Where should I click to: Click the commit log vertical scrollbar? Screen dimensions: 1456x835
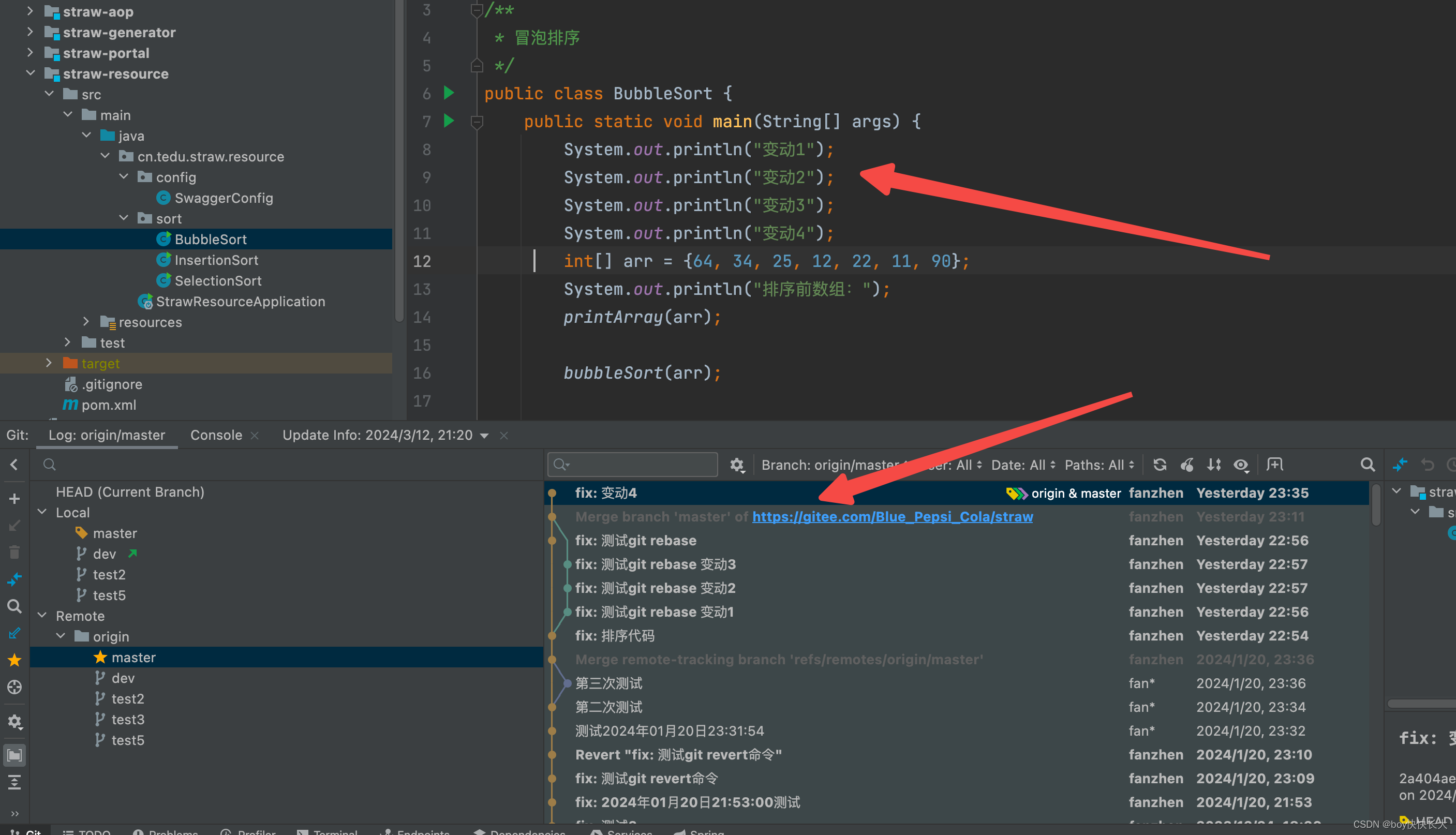click(1375, 504)
